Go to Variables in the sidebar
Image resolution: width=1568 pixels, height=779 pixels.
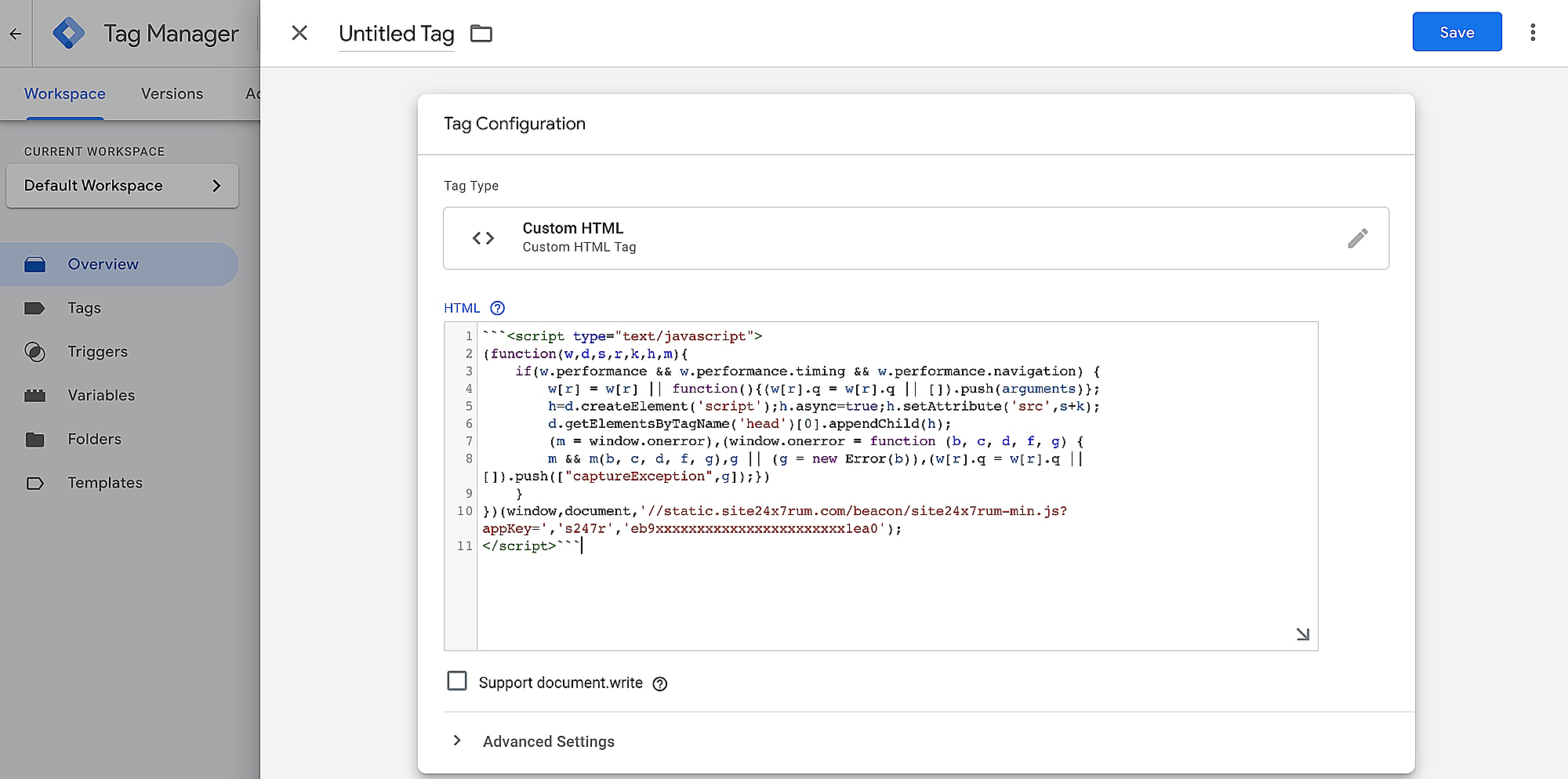point(101,396)
